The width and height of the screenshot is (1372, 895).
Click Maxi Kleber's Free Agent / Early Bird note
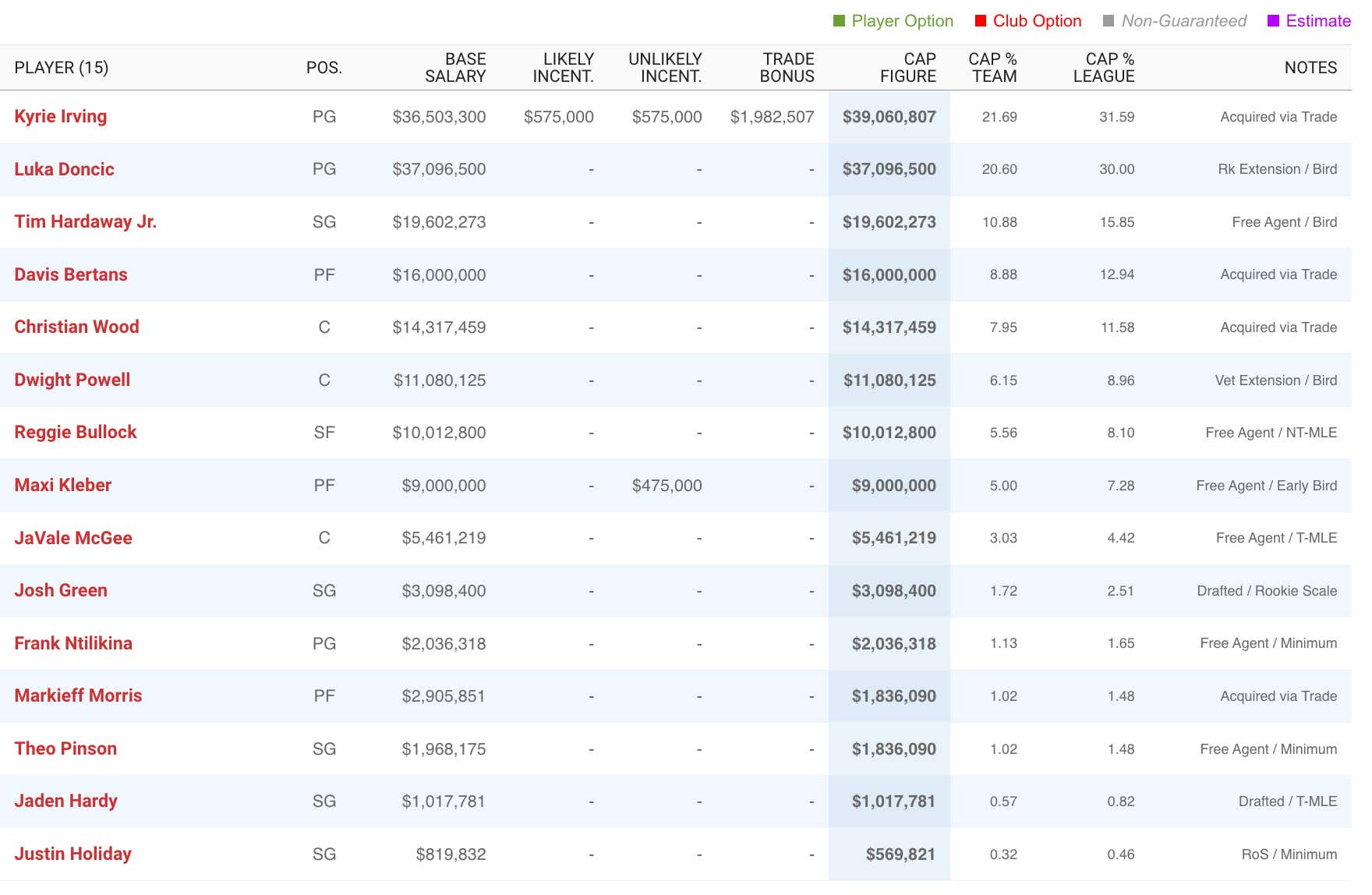(x=1267, y=486)
